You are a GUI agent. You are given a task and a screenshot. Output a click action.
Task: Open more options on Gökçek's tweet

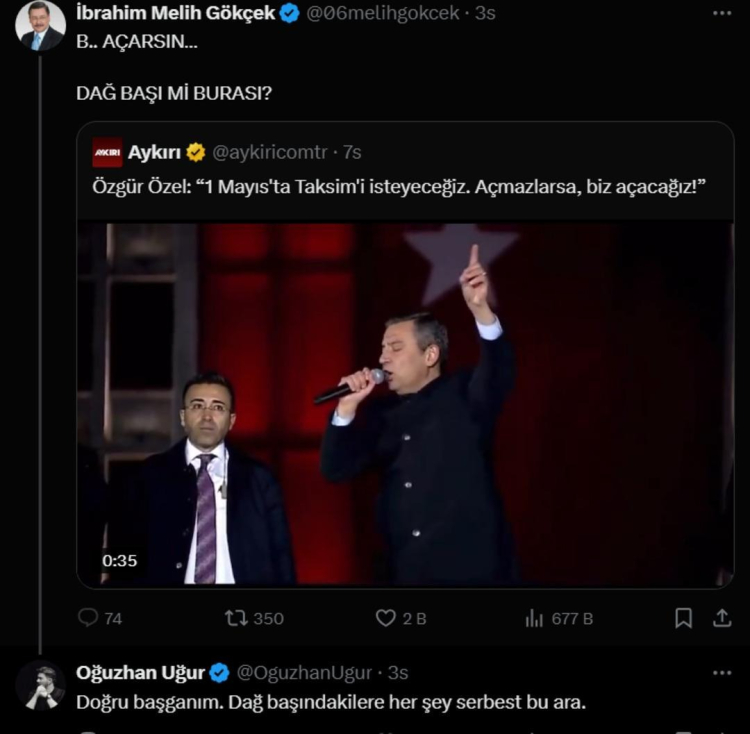point(722,13)
